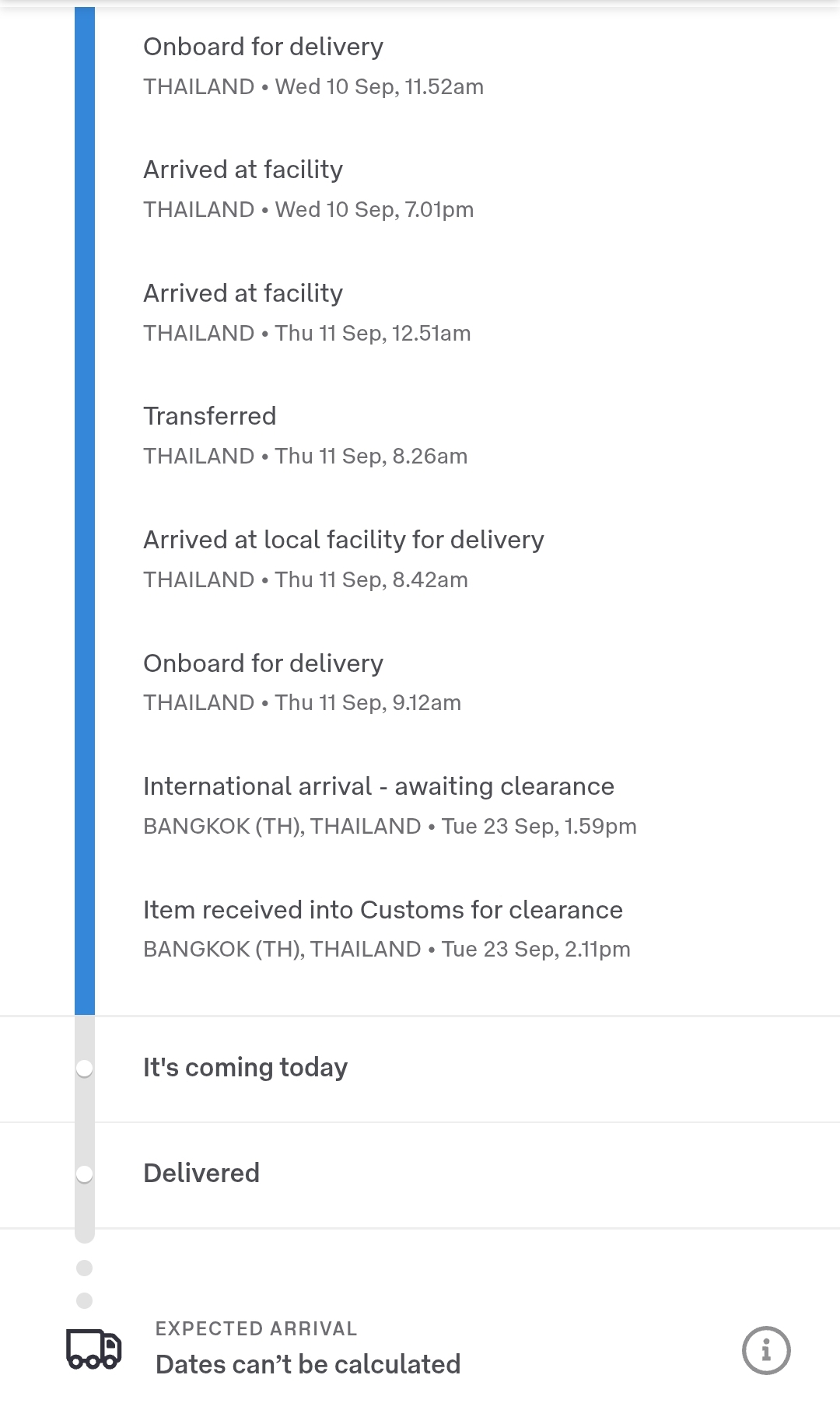Select the circle marker beside "Delivered"
The width and height of the screenshot is (840, 1403).
pyautogui.click(x=85, y=1174)
